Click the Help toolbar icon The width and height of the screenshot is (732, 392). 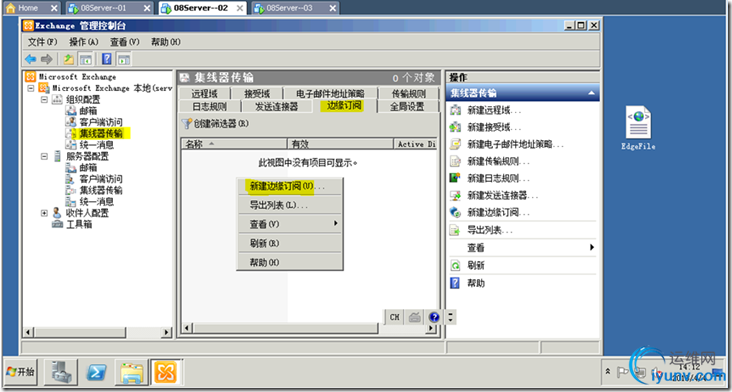coord(107,59)
